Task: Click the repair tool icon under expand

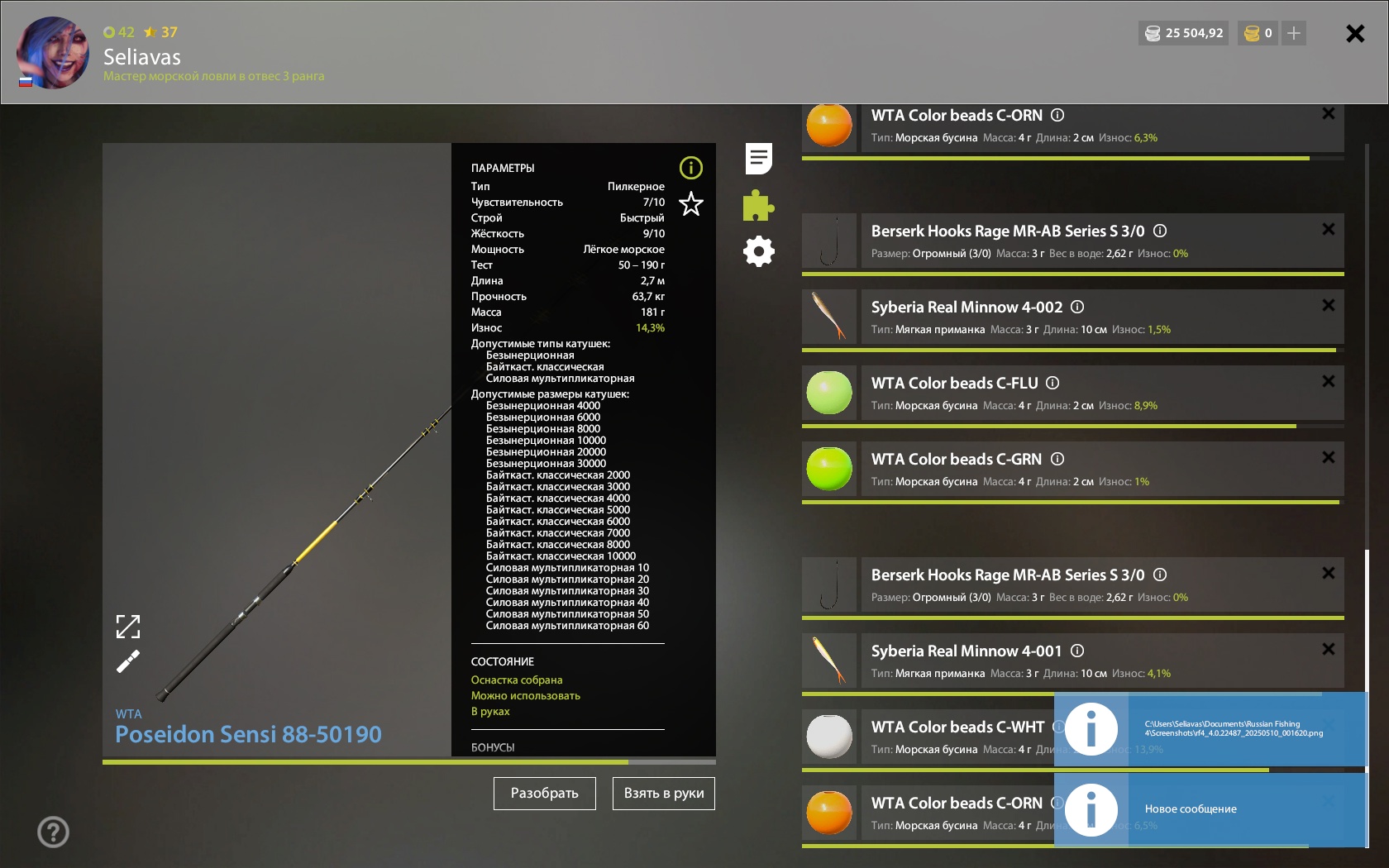Action: click(x=128, y=661)
